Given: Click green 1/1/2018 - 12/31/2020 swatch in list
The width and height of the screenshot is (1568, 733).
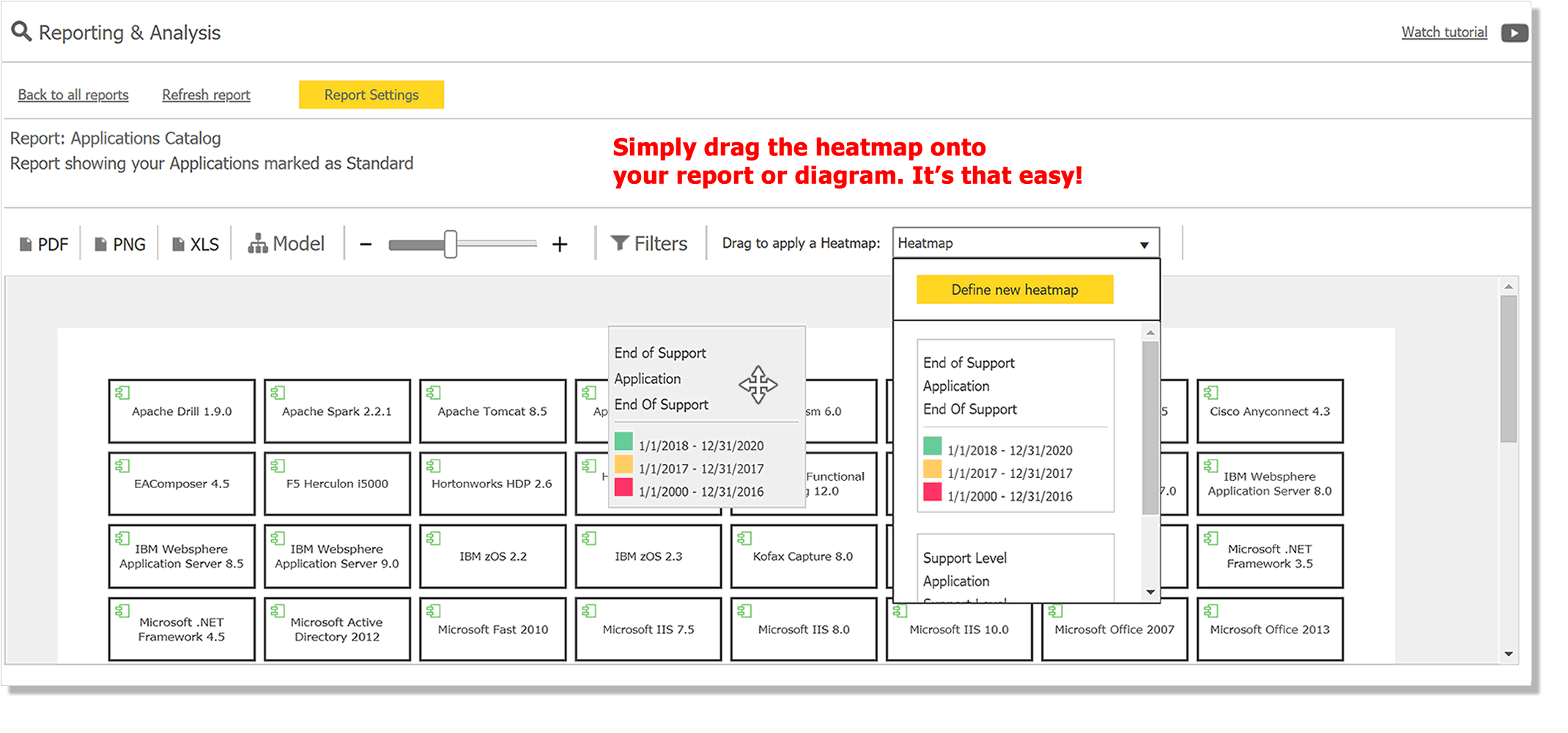Looking at the screenshot, I should coord(933,446).
